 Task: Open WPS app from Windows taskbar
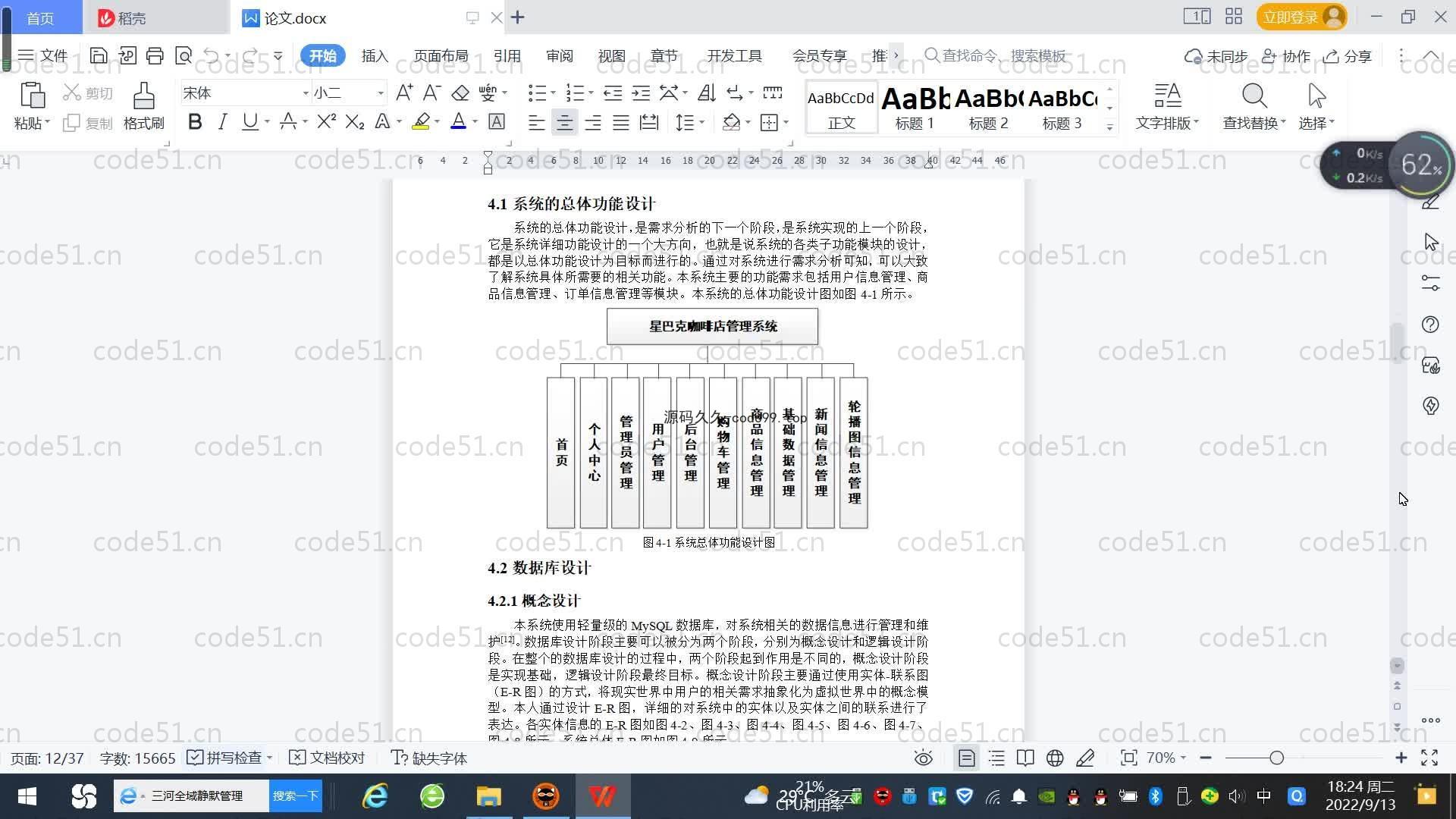(603, 795)
